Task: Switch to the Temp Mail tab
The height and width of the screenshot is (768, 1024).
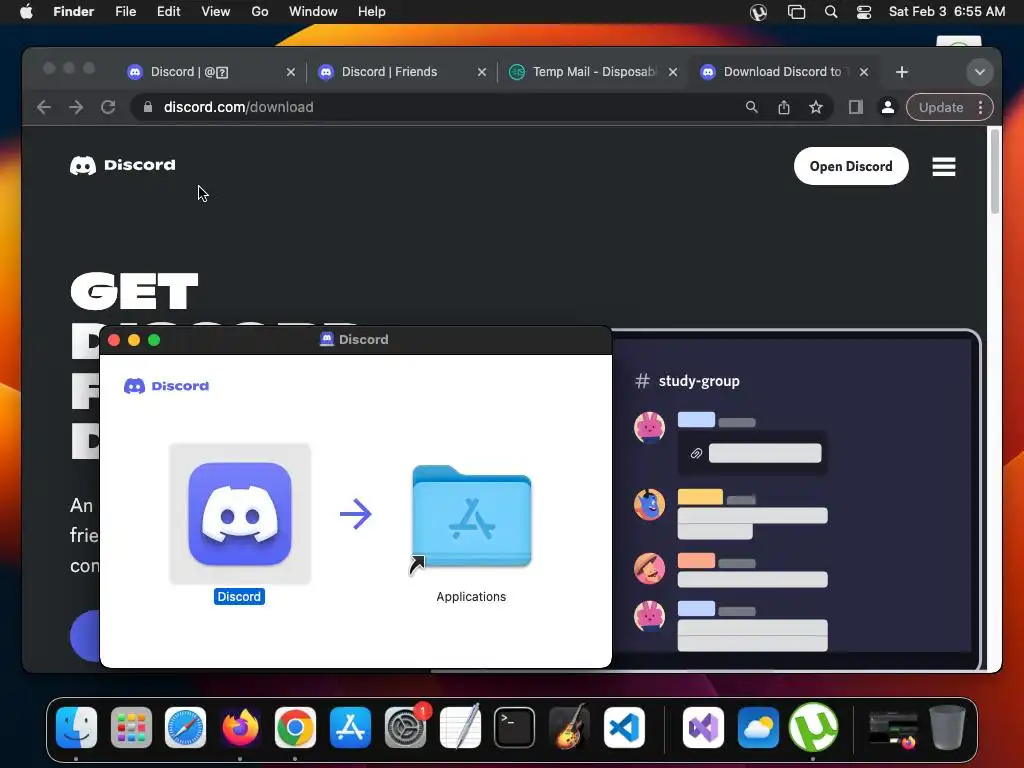Action: (x=592, y=72)
